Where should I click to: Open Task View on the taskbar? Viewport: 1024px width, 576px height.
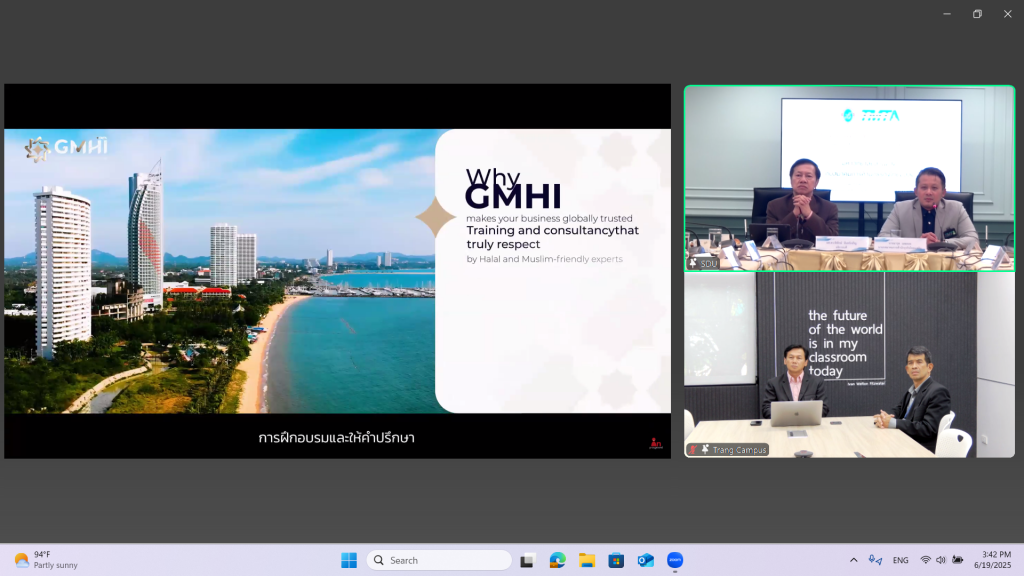click(x=527, y=560)
